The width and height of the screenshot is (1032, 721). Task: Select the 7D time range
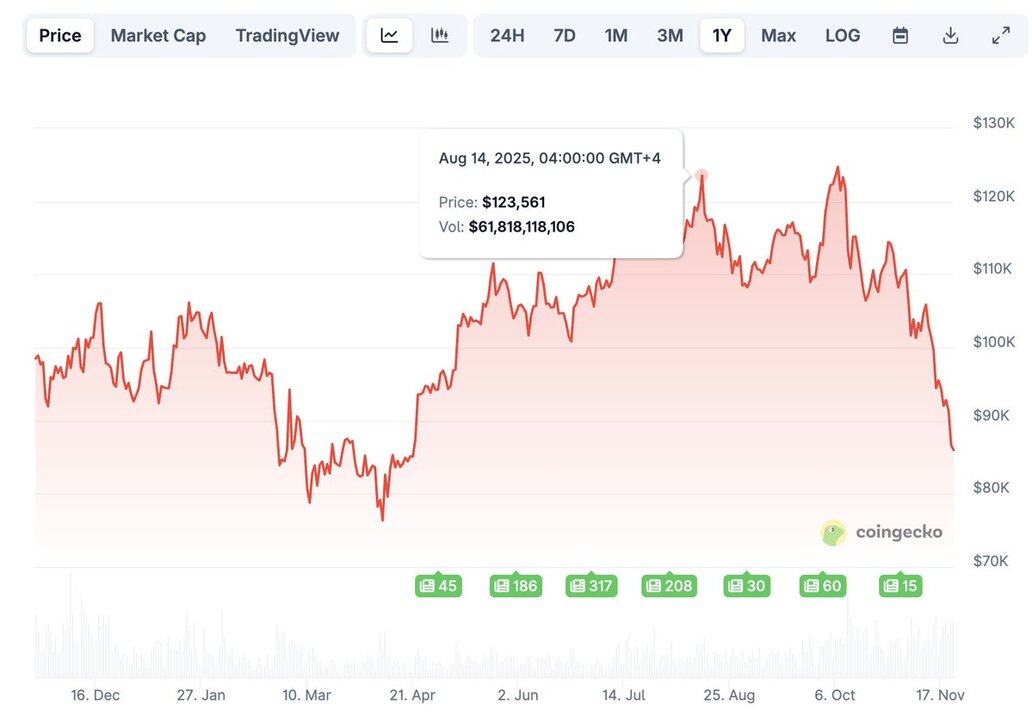(564, 36)
